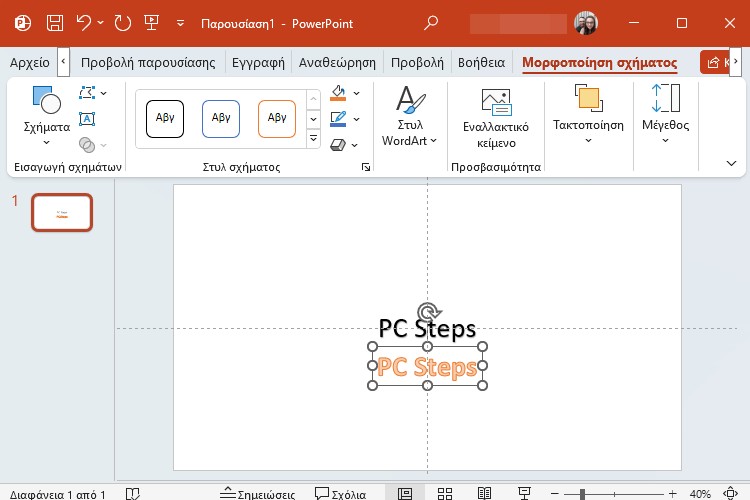Click the rotation handle of text box
Image resolution: width=750 pixels, height=500 pixels.
coord(428,311)
